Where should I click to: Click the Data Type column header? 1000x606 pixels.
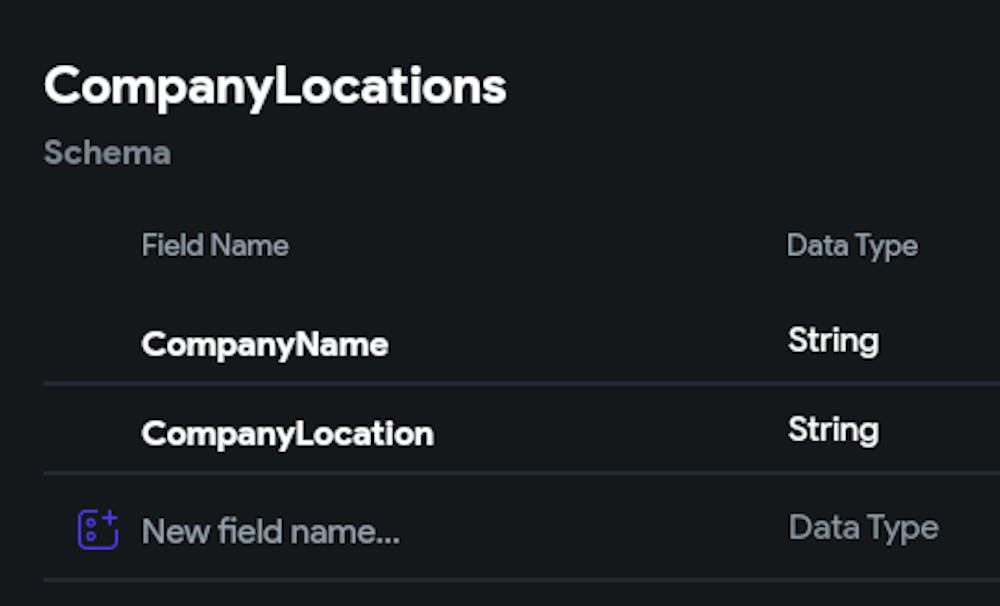coord(852,245)
